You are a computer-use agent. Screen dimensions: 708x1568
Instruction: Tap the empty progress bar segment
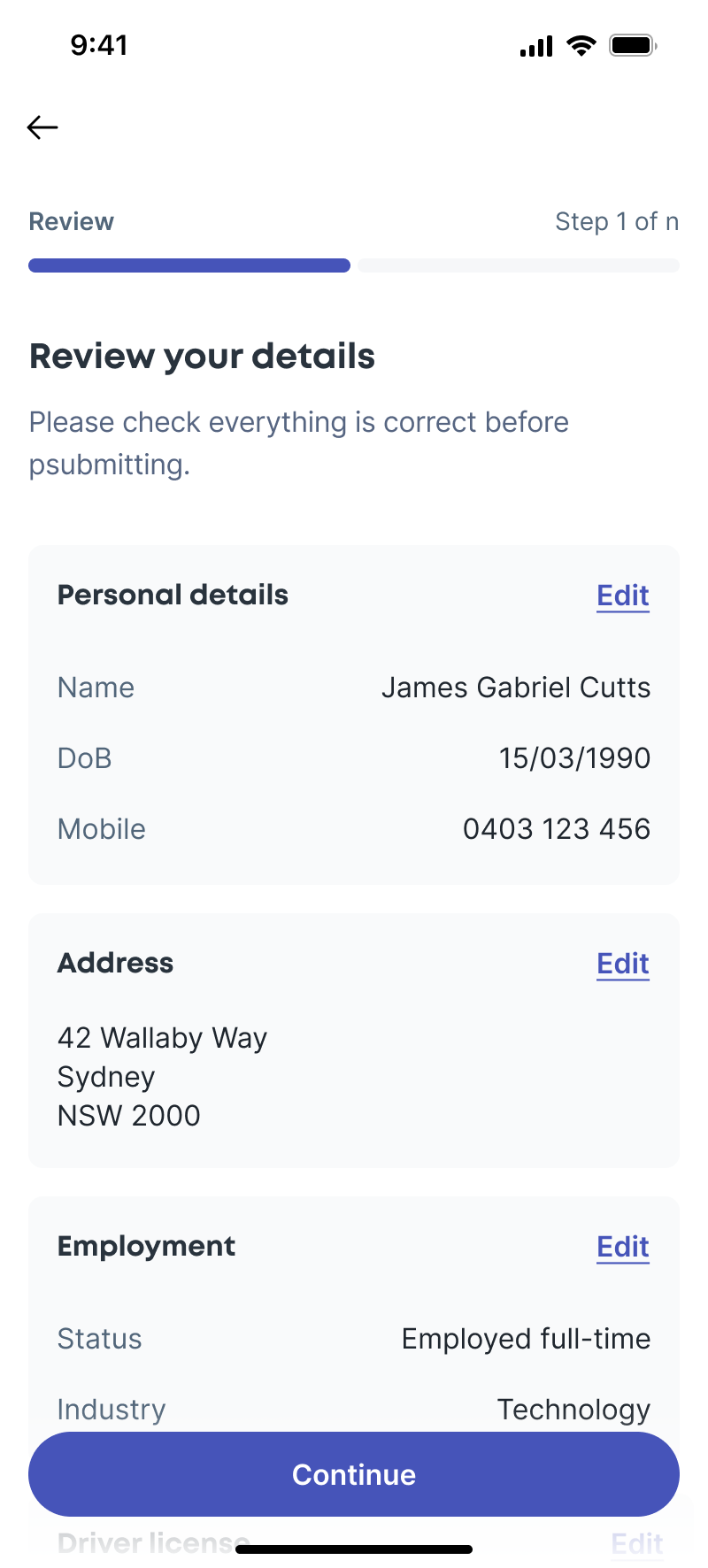click(519, 265)
